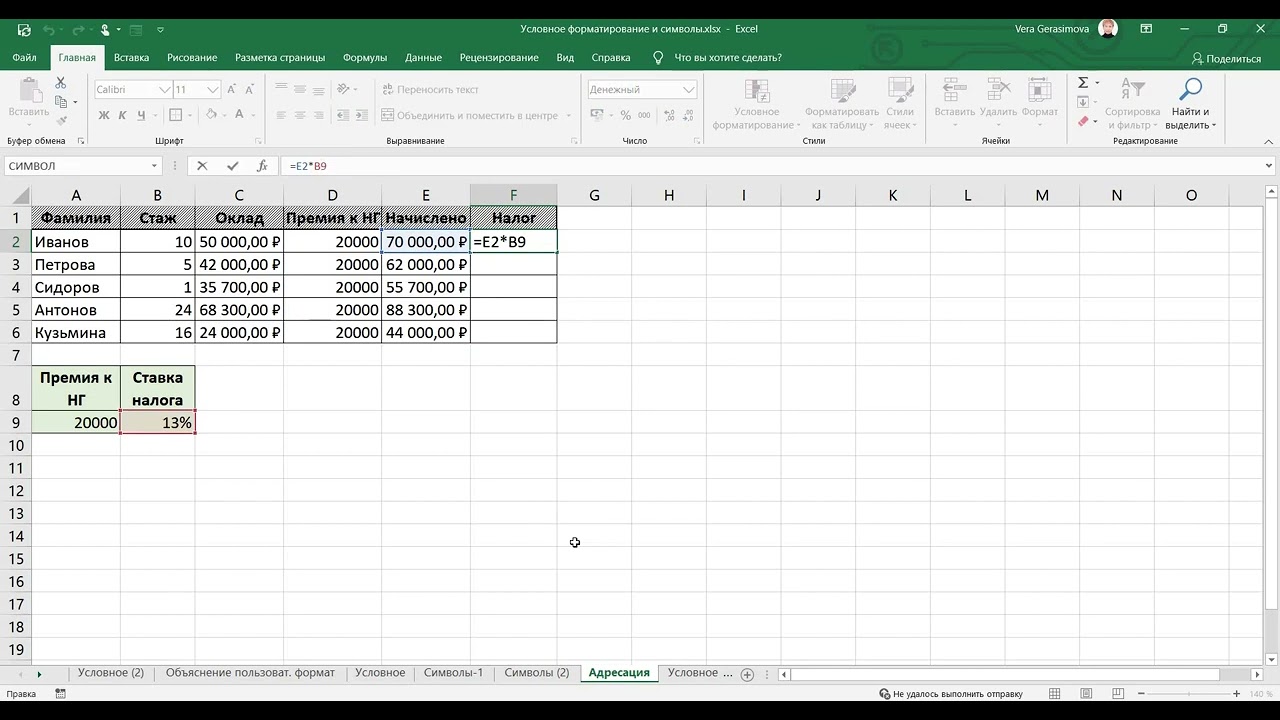1280x720 pixels.
Task: Open the Файл menu tab
Action: pyautogui.click(x=25, y=58)
